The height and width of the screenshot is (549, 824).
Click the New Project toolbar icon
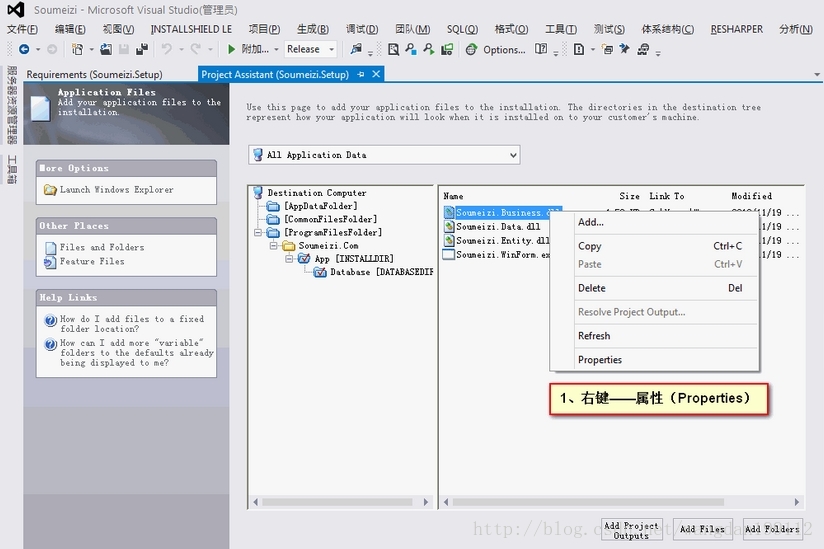77,49
